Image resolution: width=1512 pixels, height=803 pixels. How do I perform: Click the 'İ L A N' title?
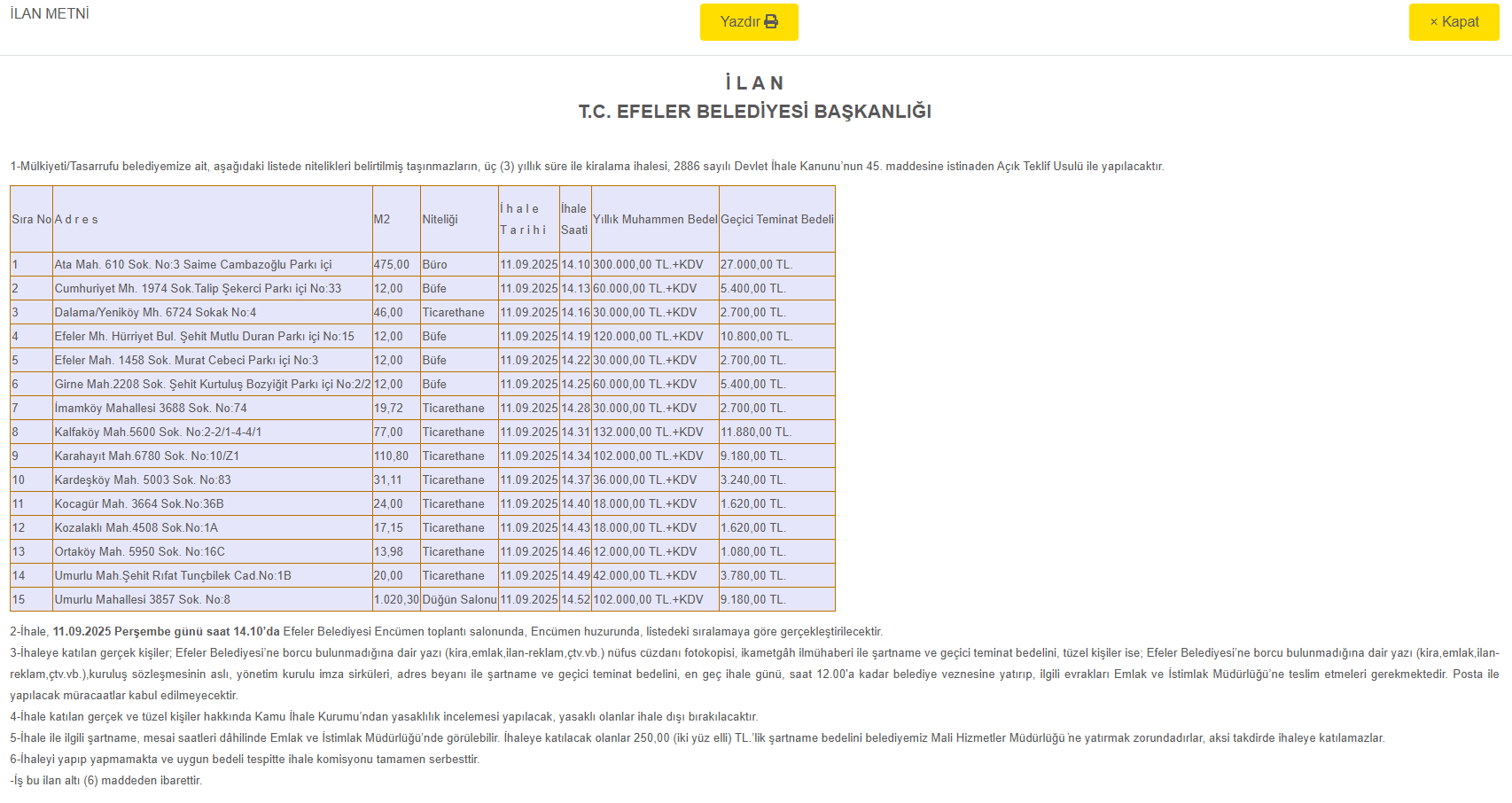[755, 83]
